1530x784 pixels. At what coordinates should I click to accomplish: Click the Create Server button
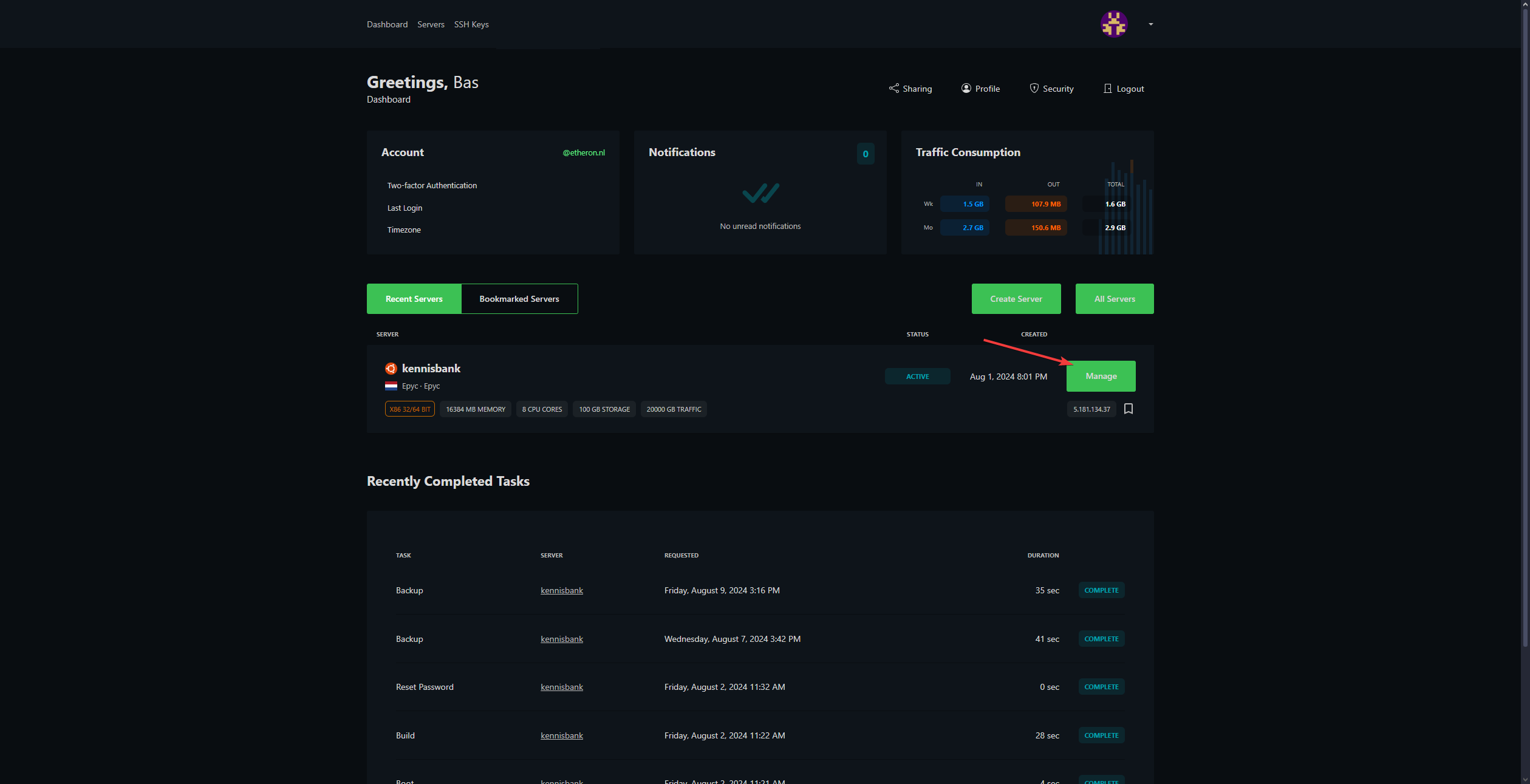pos(1016,299)
